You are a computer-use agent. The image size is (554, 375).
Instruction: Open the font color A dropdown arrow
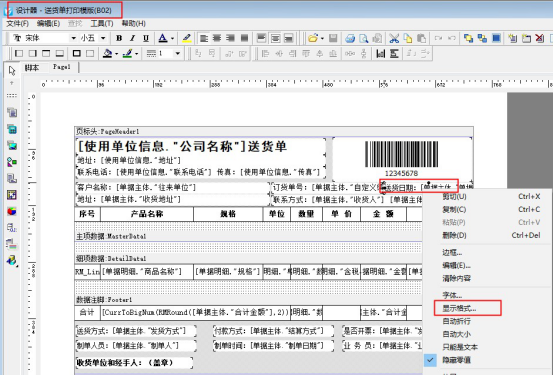coord(172,38)
